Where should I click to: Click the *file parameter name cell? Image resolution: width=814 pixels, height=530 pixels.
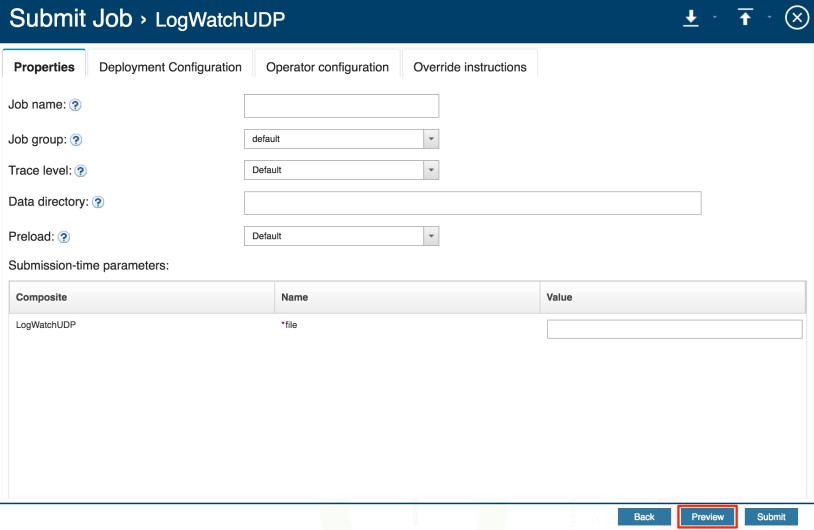tap(289, 324)
